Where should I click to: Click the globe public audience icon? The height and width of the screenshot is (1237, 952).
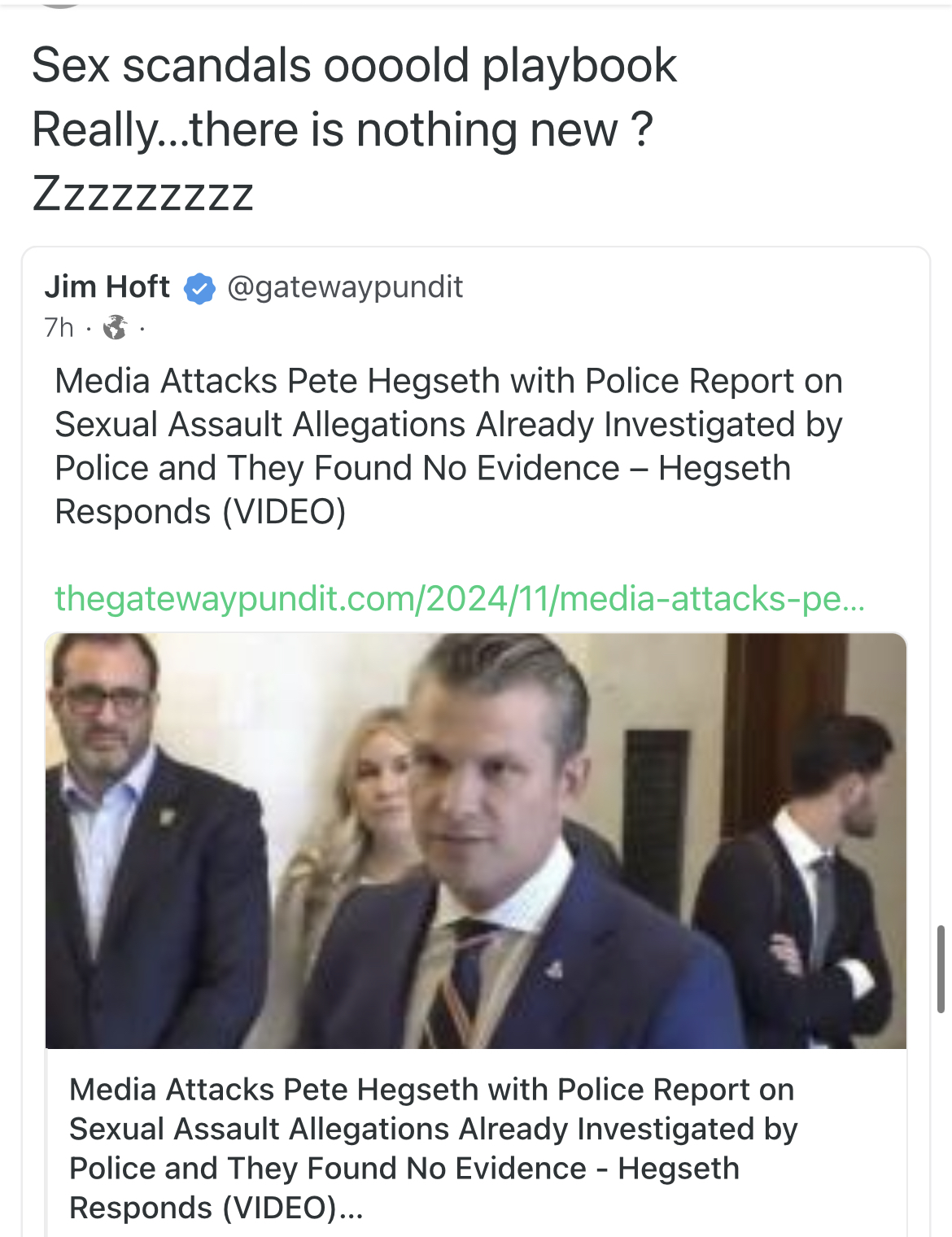(115, 327)
